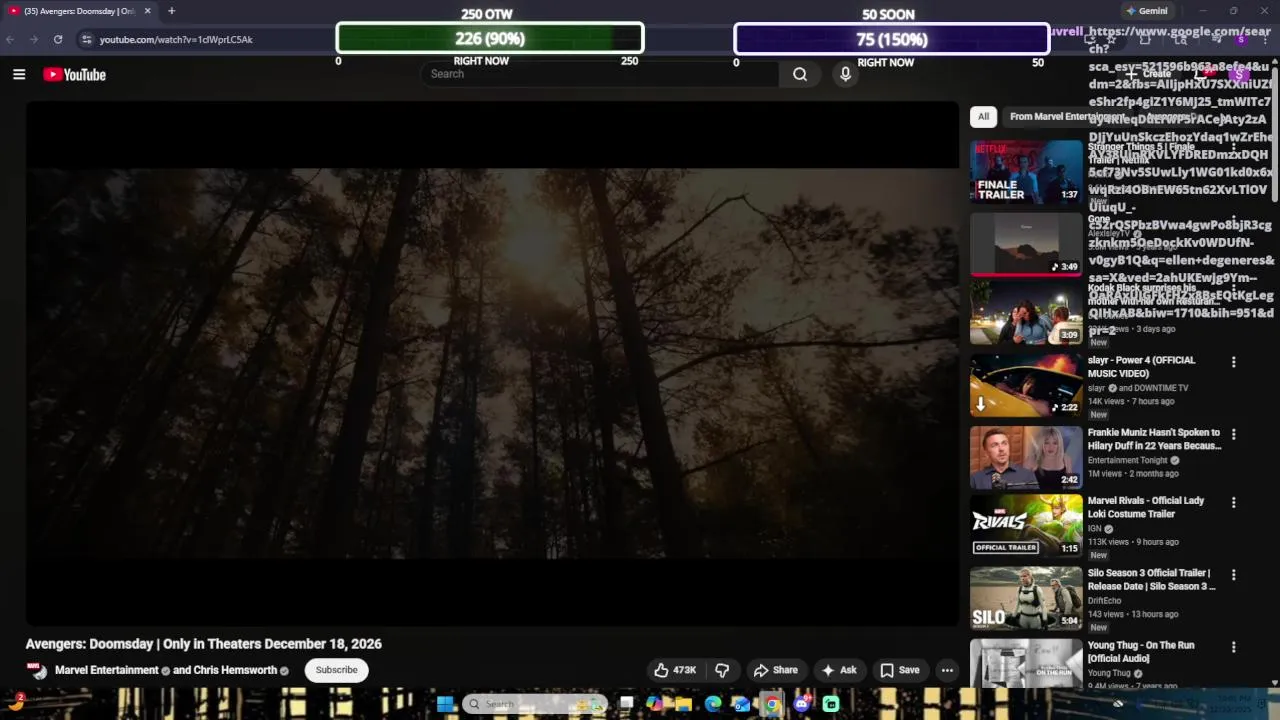Image resolution: width=1280 pixels, height=720 pixels.
Task: Open Discord from the taskbar
Action: (801, 704)
